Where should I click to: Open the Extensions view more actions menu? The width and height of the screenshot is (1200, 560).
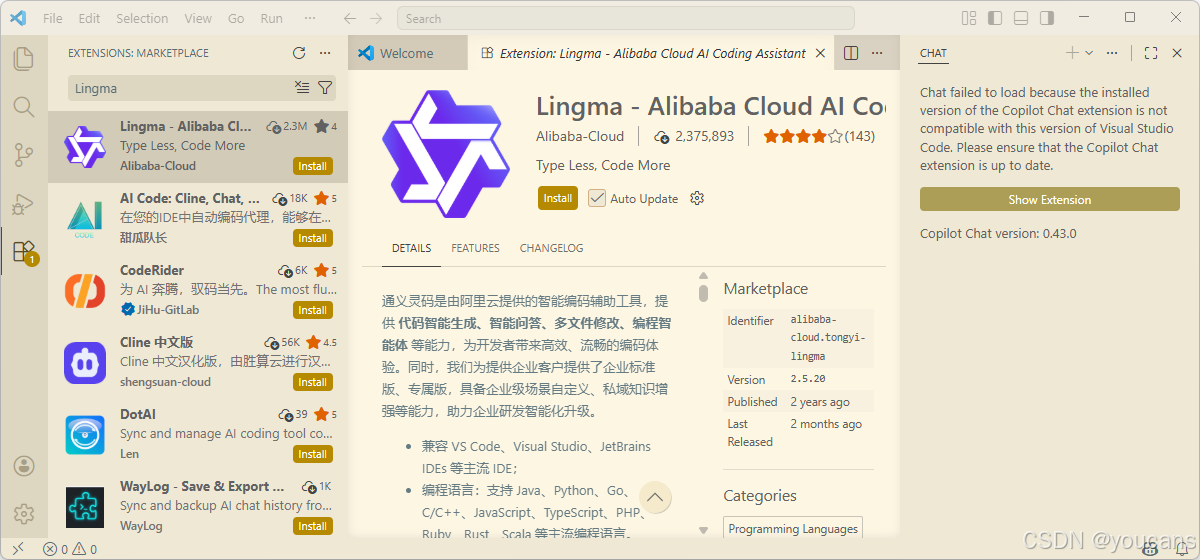325,53
